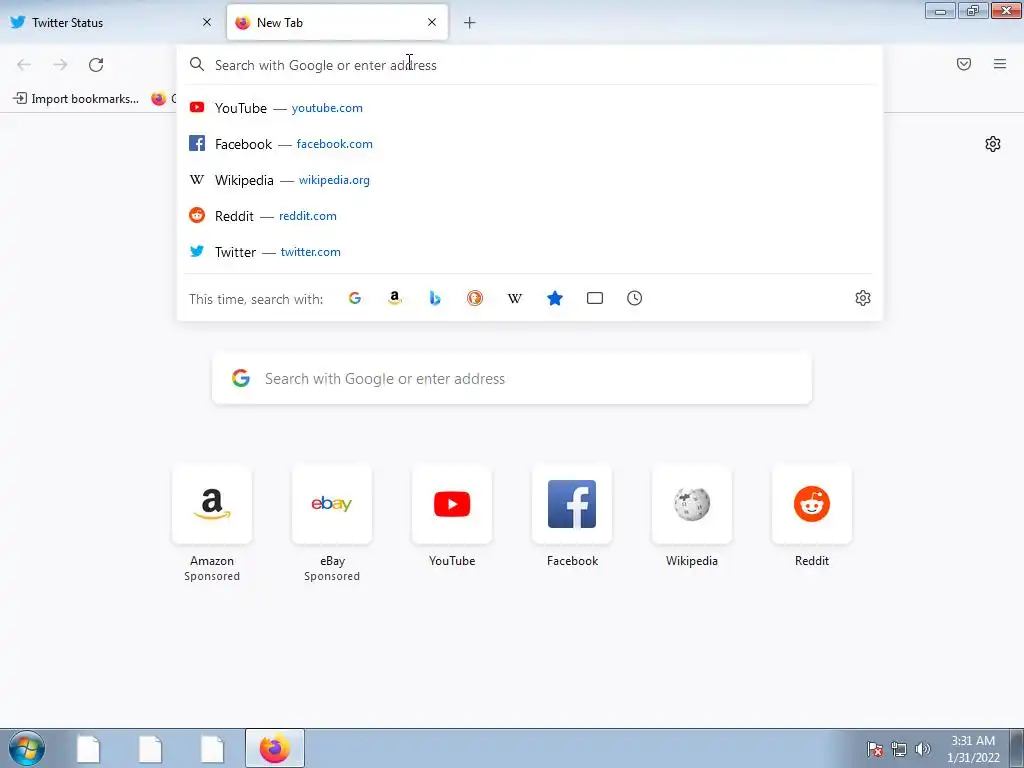
Task: Click the Forward navigation arrow
Action: (60, 65)
